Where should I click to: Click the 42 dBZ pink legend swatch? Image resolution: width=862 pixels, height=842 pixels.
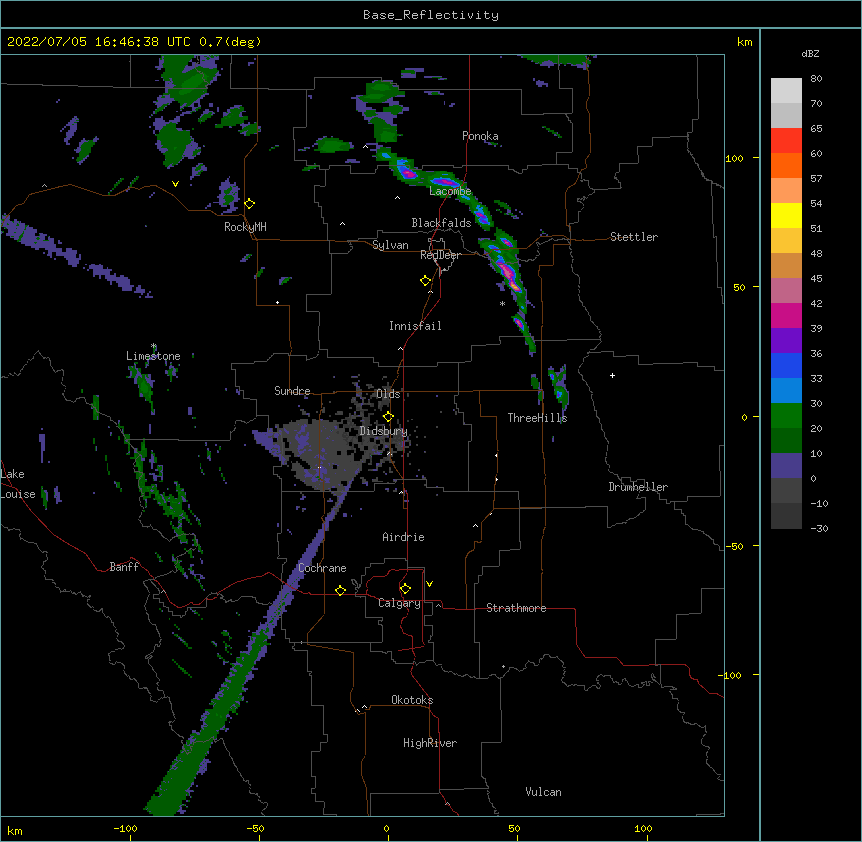(x=786, y=291)
